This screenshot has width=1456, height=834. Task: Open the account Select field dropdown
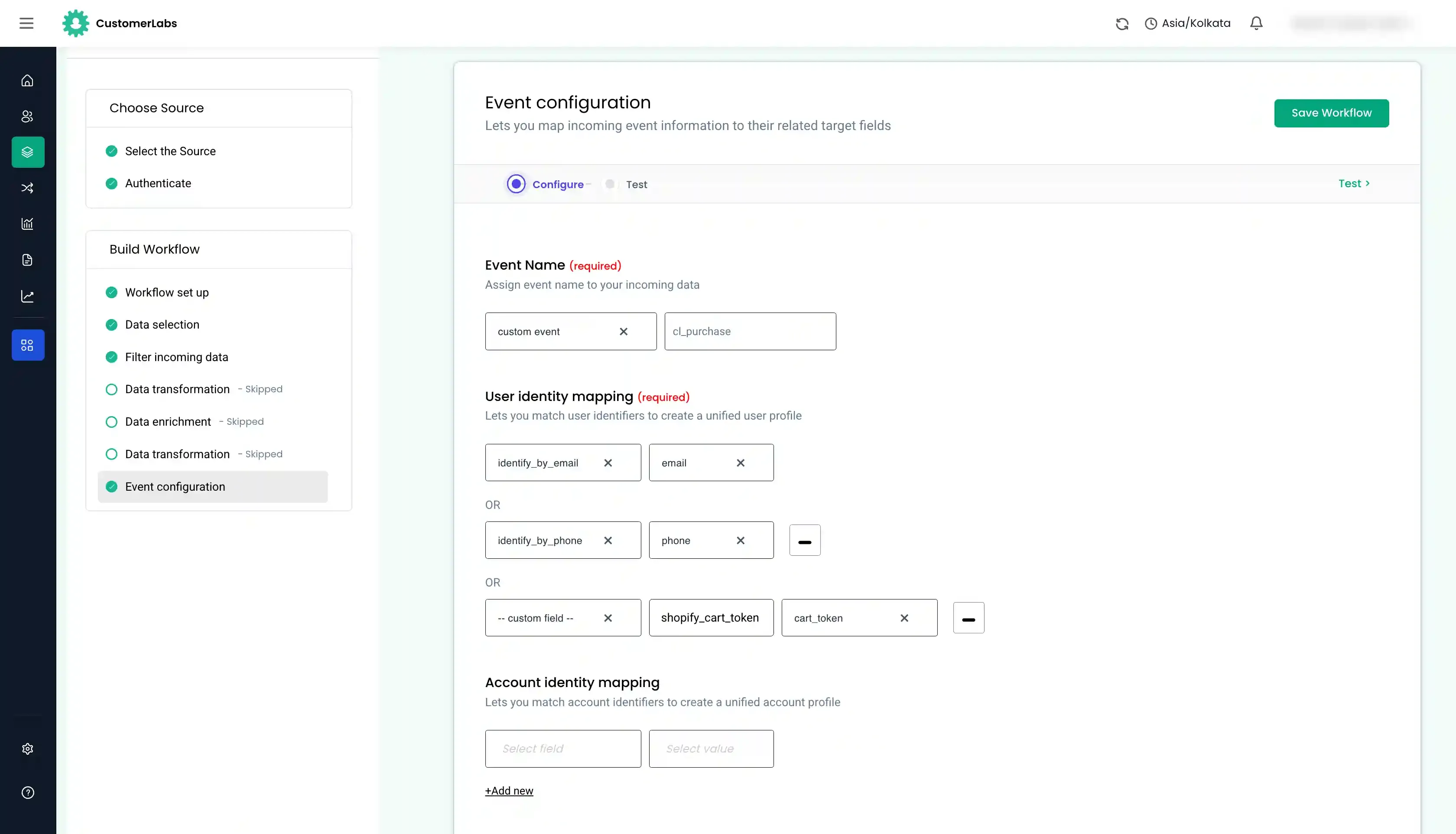pyautogui.click(x=563, y=749)
